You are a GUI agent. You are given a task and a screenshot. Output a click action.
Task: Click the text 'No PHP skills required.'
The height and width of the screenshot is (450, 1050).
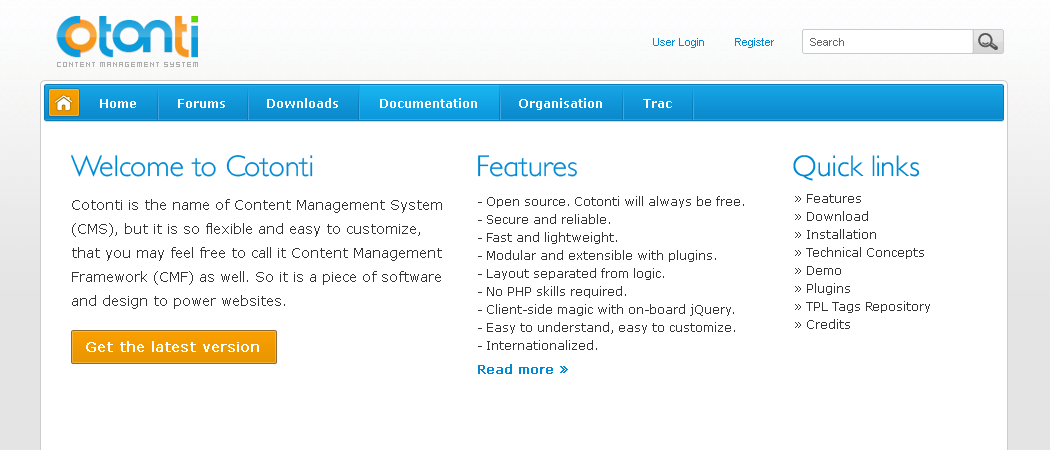point(556,291)
